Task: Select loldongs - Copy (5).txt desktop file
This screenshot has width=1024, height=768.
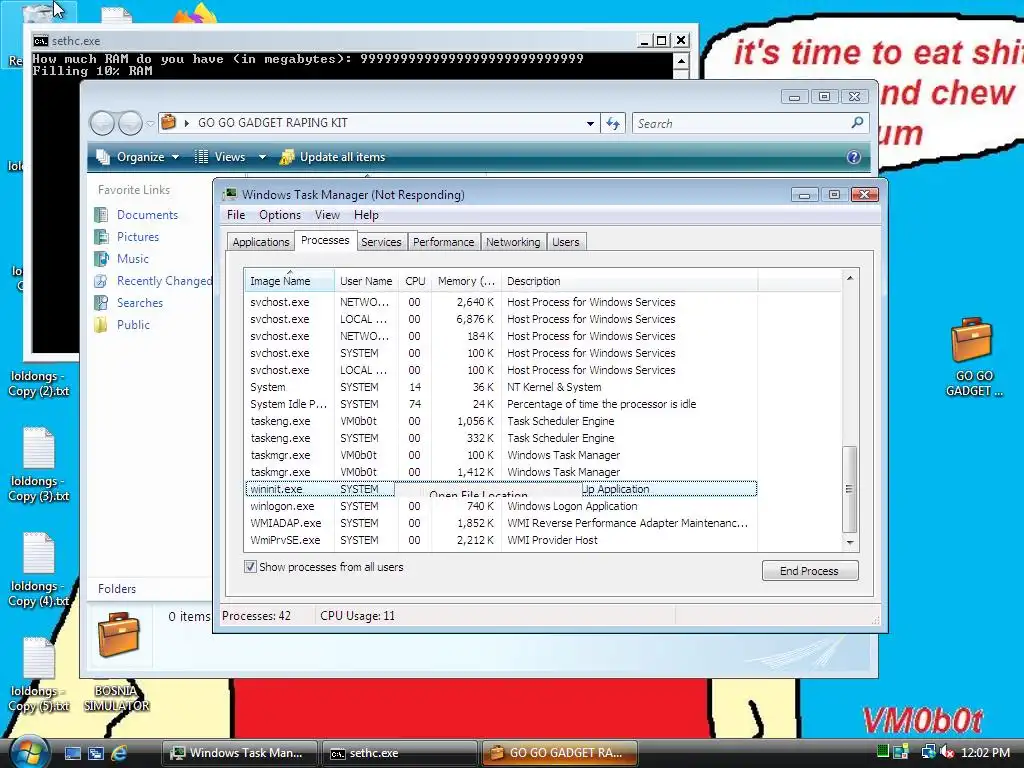Action: point(39,675)
